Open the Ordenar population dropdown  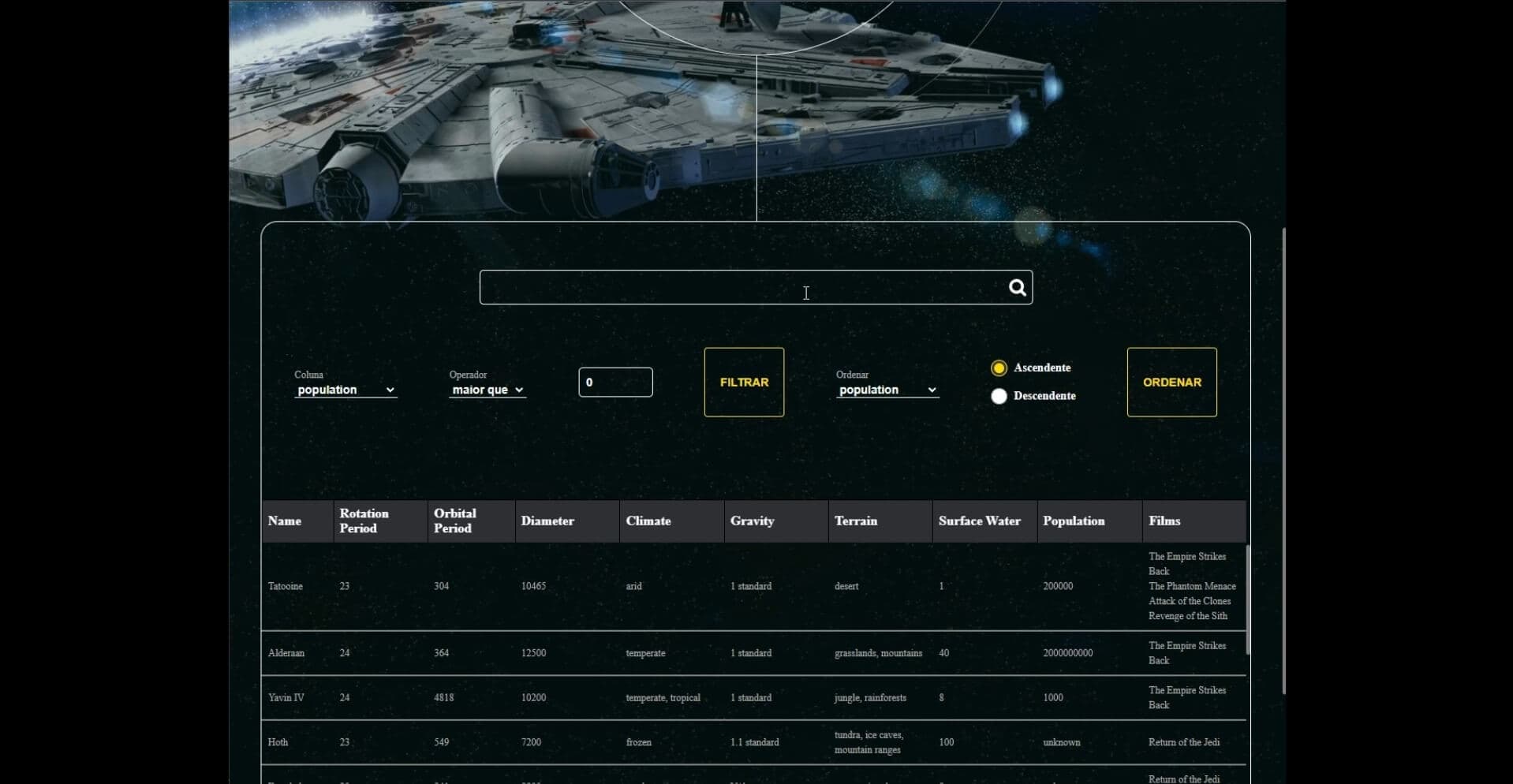(887, 390)
